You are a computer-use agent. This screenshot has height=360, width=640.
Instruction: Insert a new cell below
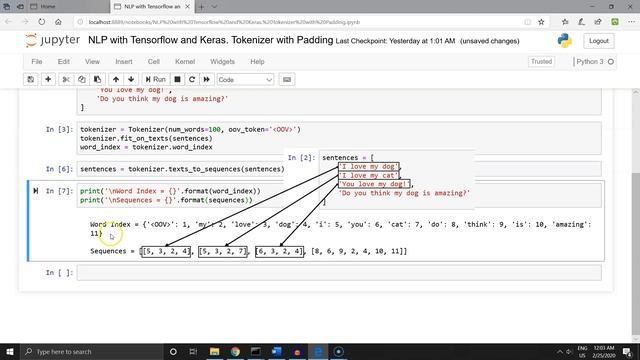(48, 80)
